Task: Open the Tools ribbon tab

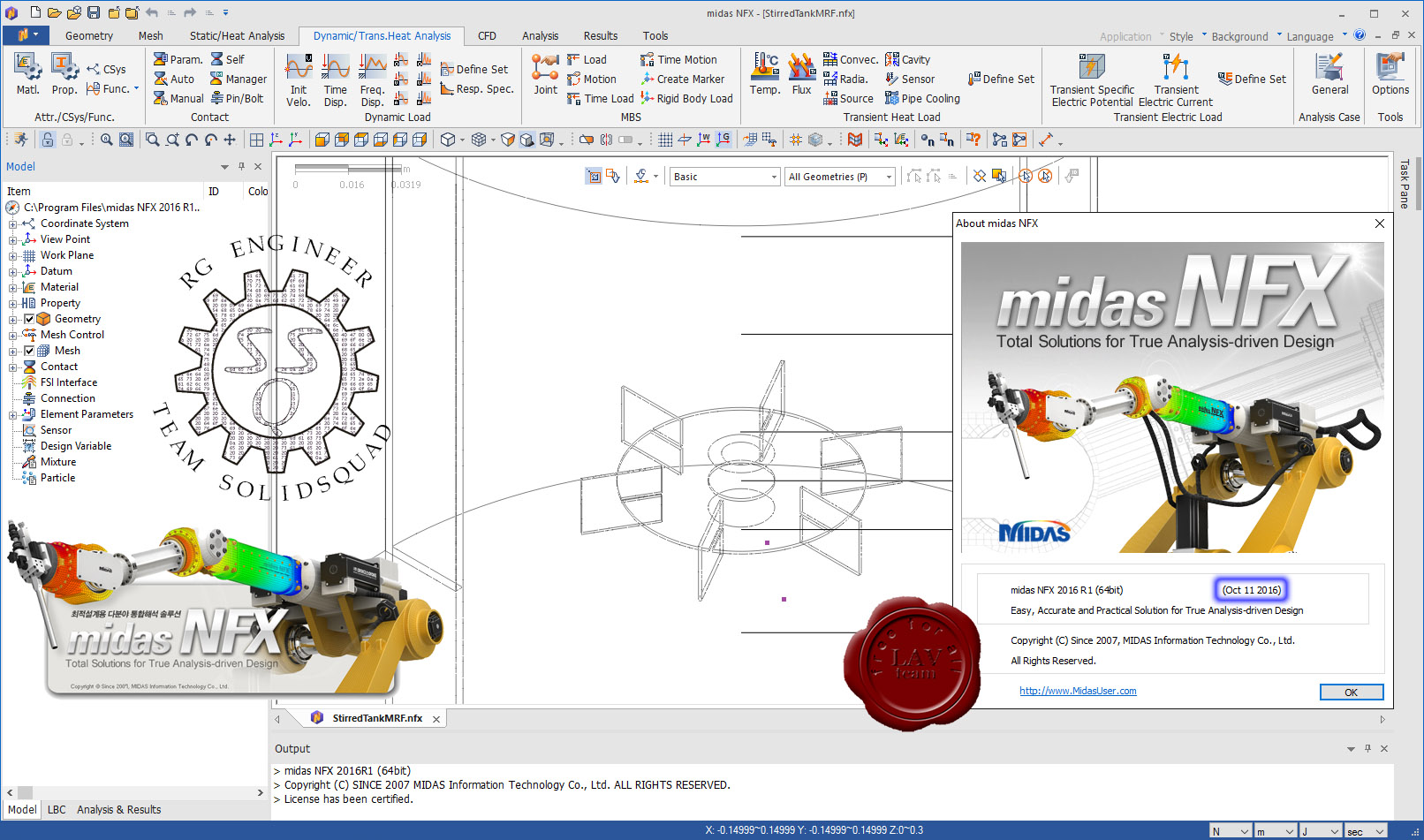Action: pos(655,35)
